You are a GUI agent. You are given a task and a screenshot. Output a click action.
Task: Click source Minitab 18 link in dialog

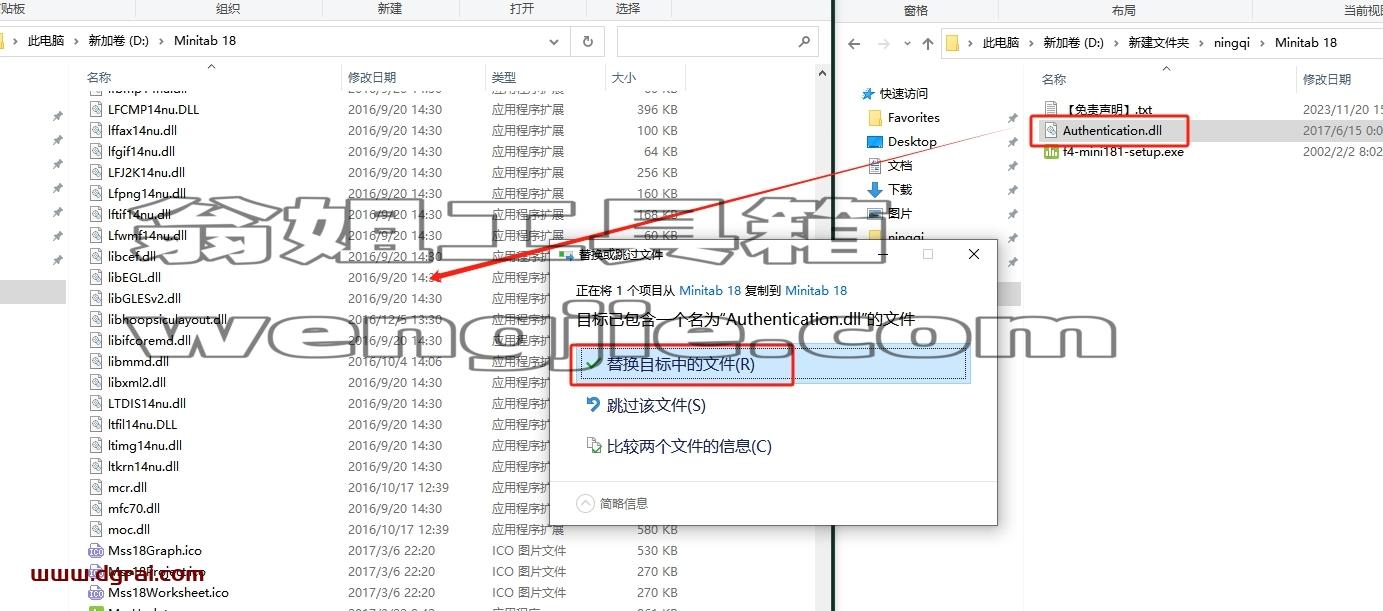[x=710, y=290]
